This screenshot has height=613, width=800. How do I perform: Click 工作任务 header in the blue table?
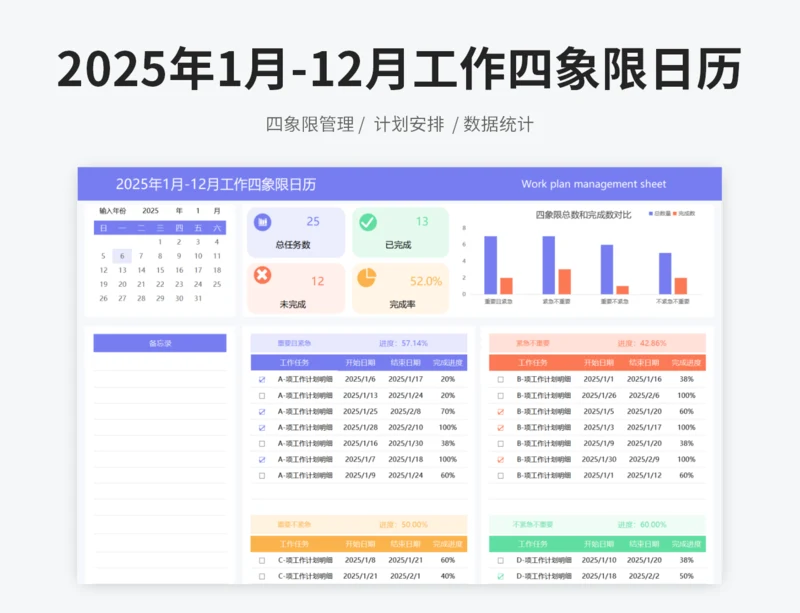(294, 362)
